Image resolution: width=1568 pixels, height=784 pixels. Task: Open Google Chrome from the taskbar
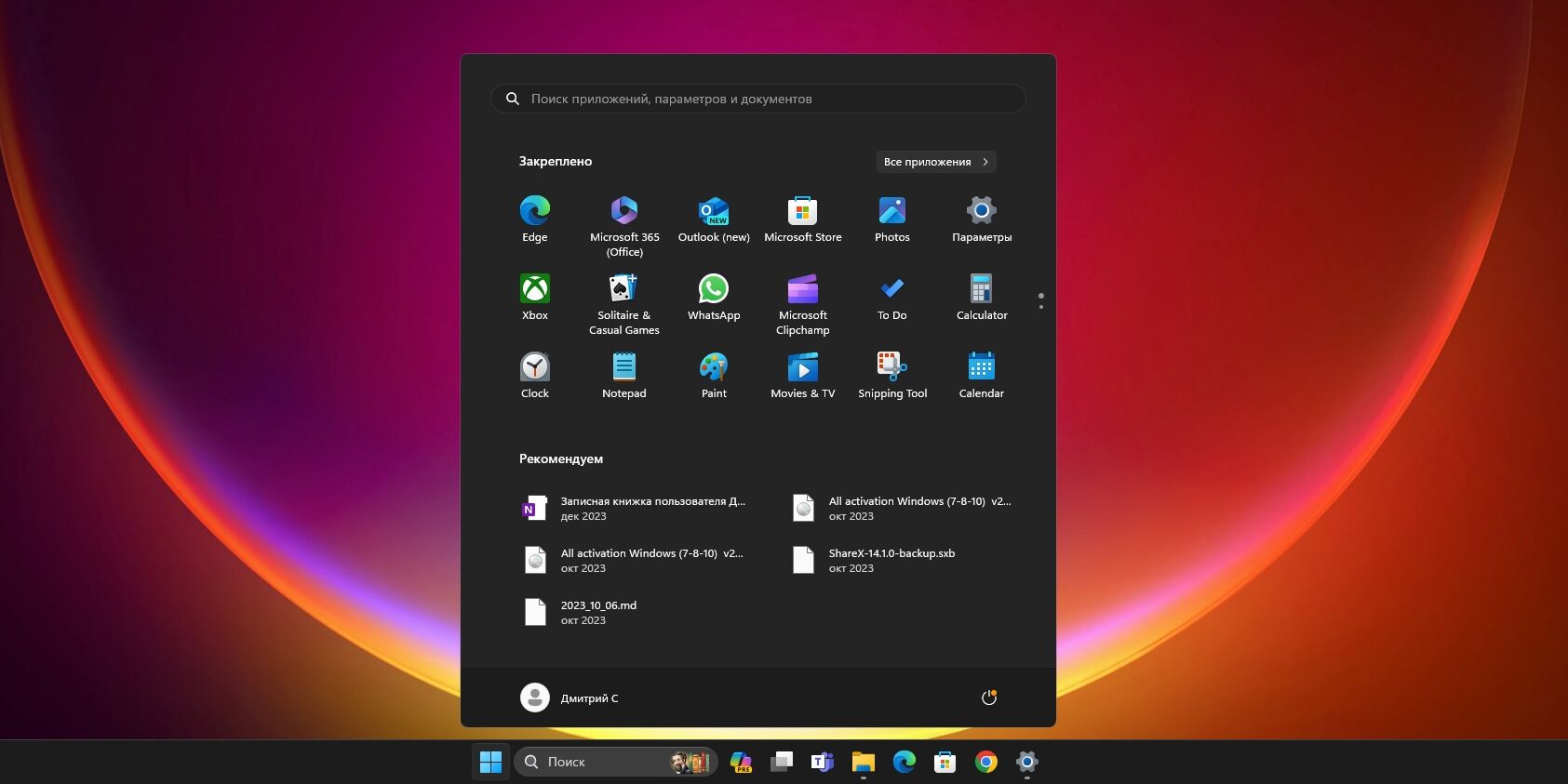(x=985, y=763)
